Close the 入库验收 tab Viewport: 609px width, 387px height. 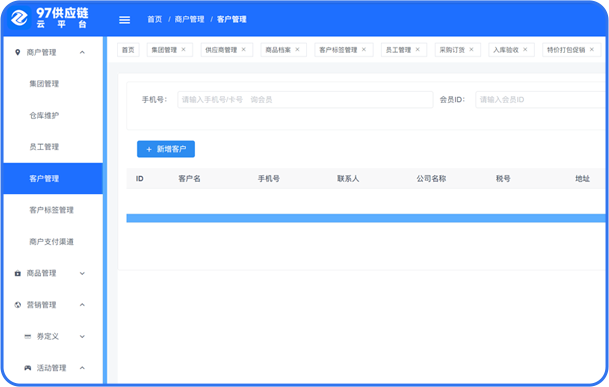point(525,49)
